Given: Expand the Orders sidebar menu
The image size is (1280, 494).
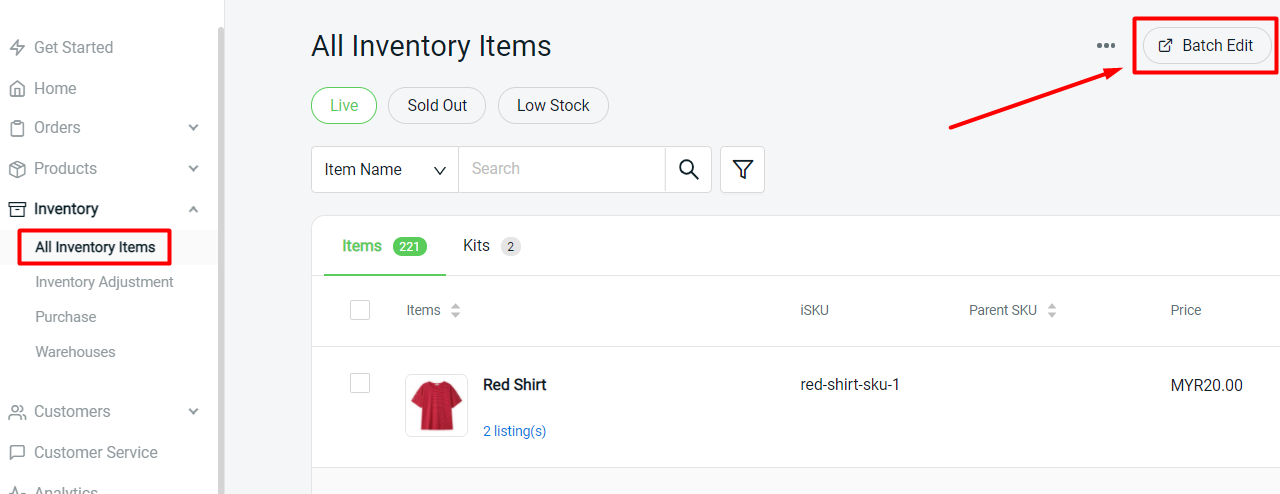Looking at the screenshot, I should [193, 128].
